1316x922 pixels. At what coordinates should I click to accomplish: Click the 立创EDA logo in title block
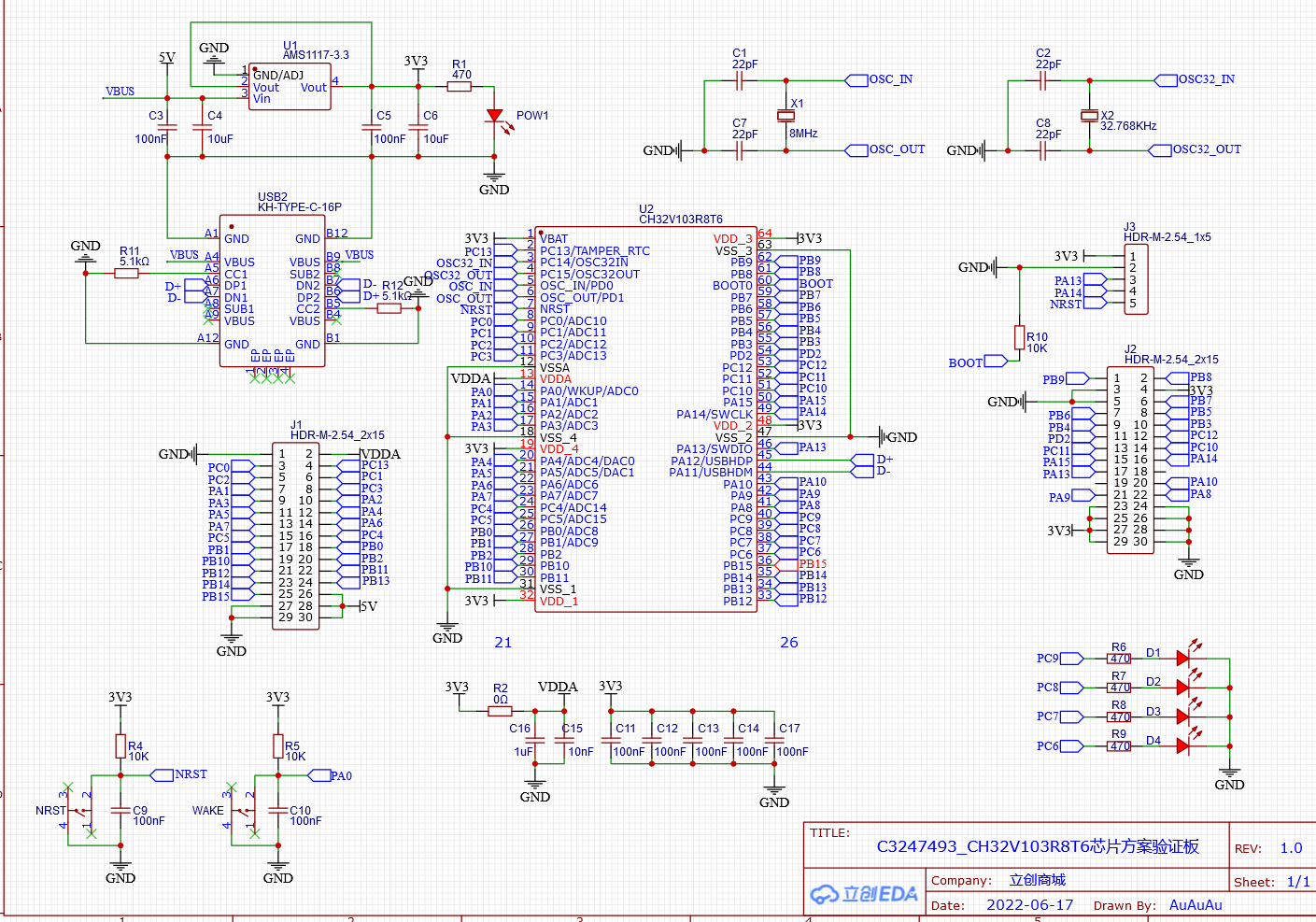coord(864,895)
